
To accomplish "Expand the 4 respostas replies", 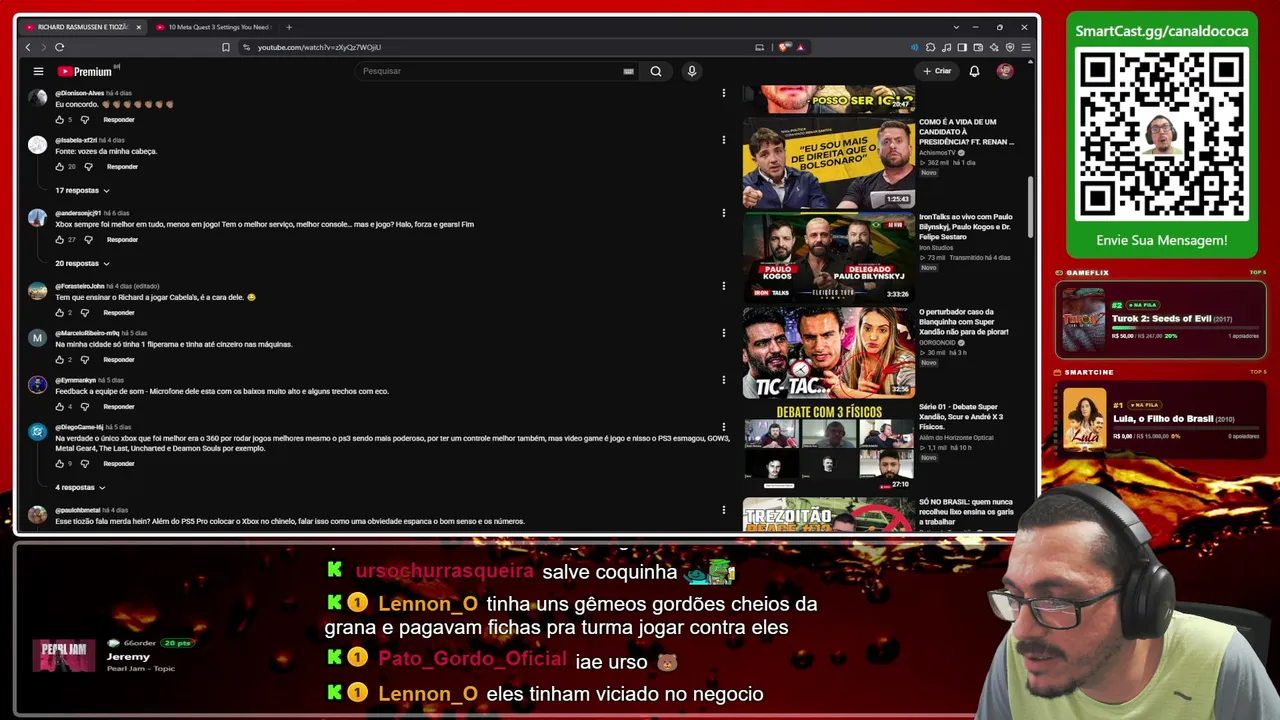I will (x=80, y=488).
